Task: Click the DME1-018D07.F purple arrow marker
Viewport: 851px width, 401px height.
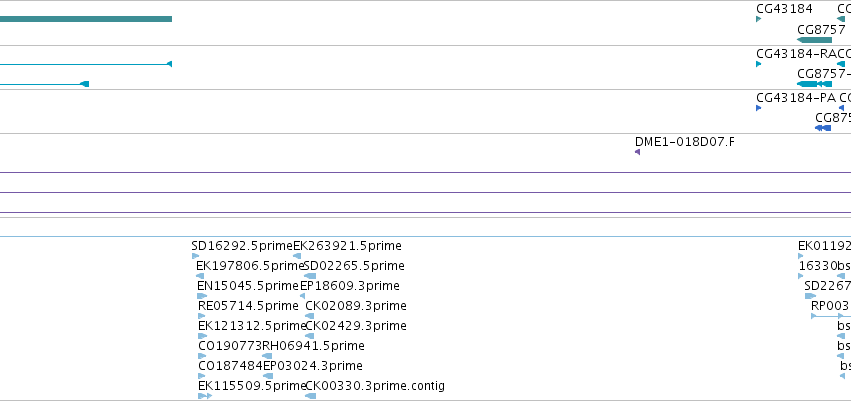Action: (x=637, y=152)
